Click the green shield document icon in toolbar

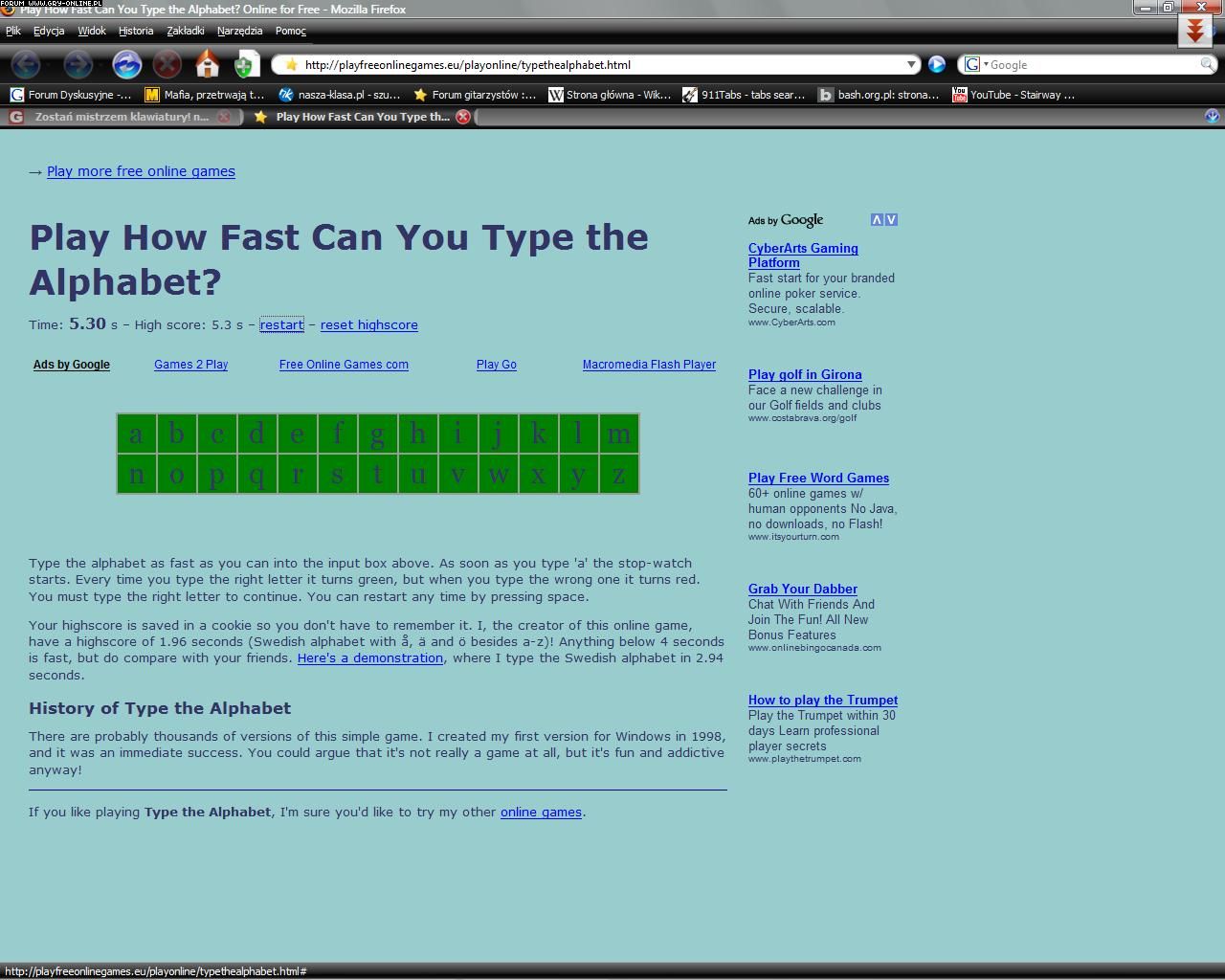pos(246,64)
